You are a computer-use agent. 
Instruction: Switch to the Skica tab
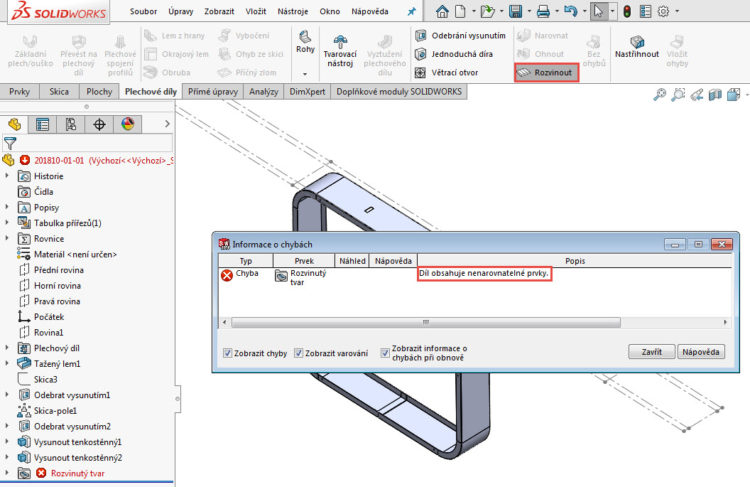pos(59,91)
